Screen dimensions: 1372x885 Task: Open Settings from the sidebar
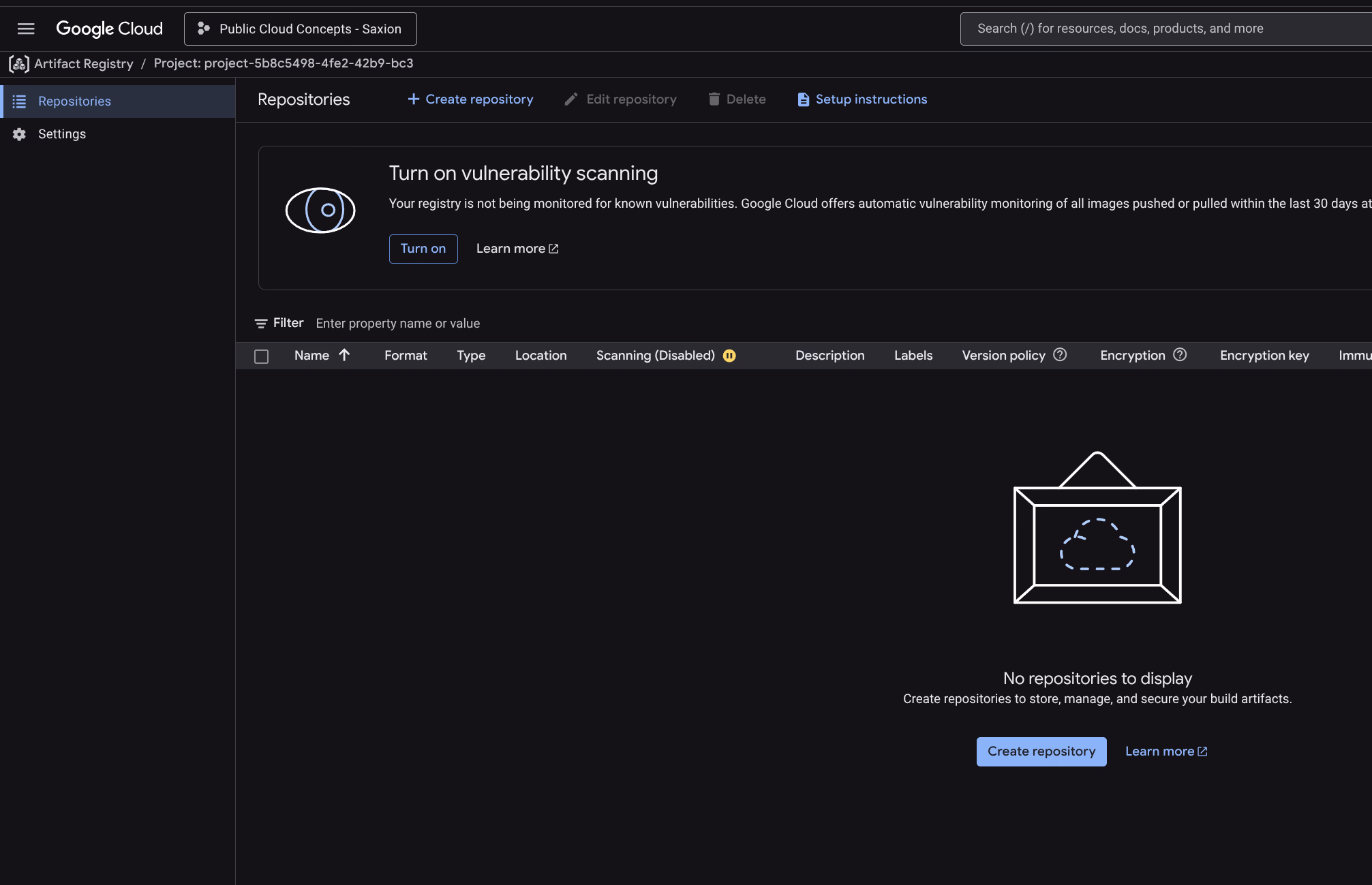click(x=62, y=134)
